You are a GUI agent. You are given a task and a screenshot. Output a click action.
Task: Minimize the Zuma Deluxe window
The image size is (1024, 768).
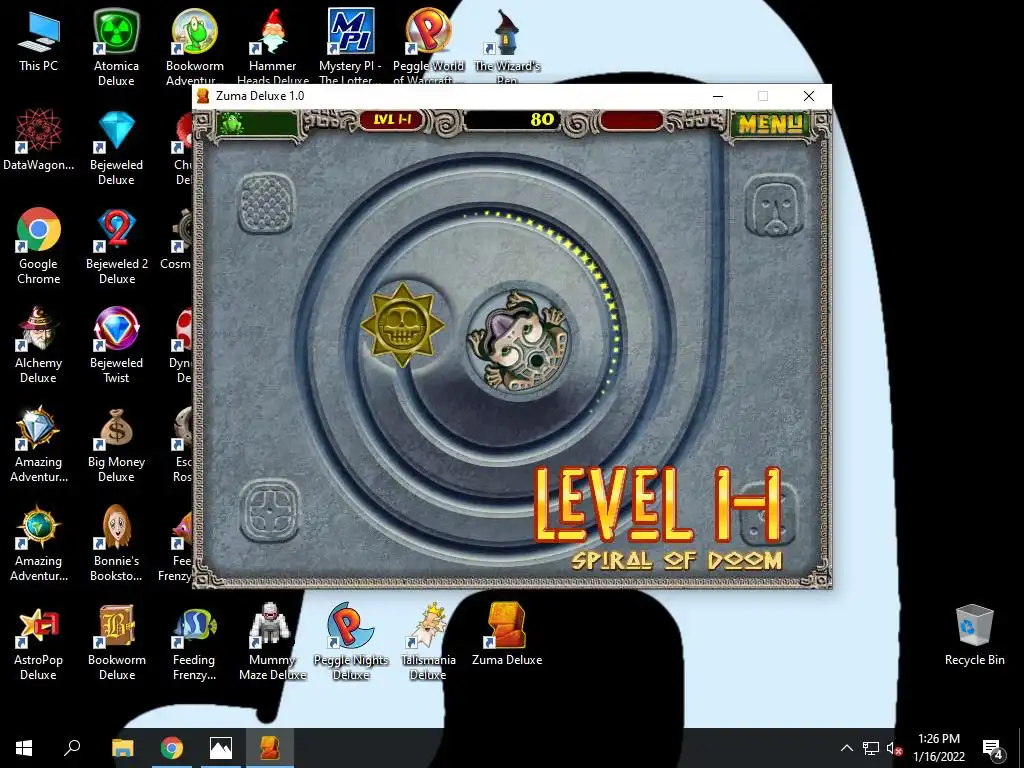718,96
